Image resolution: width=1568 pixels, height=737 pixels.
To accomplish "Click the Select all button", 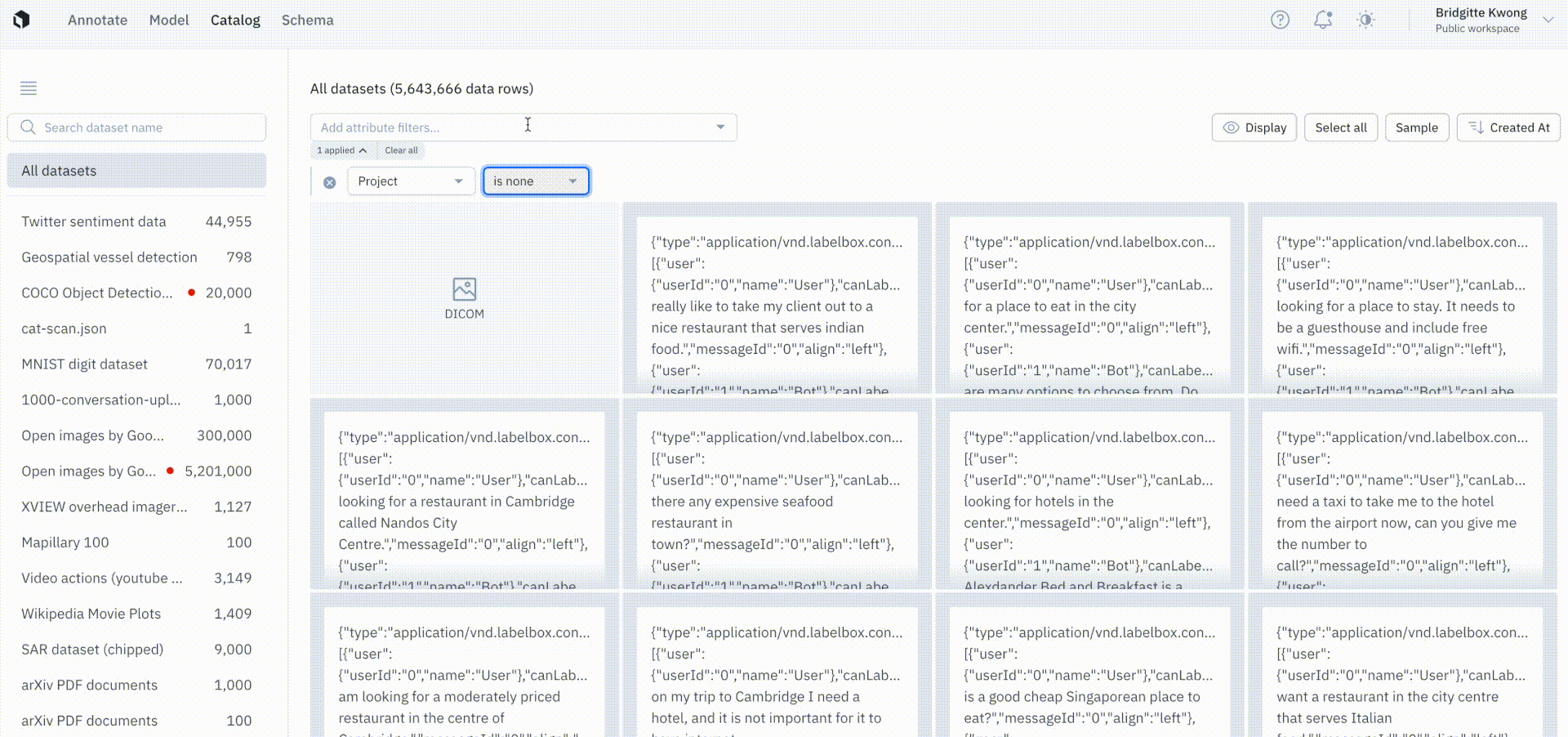I will [x=1341, y=127].
